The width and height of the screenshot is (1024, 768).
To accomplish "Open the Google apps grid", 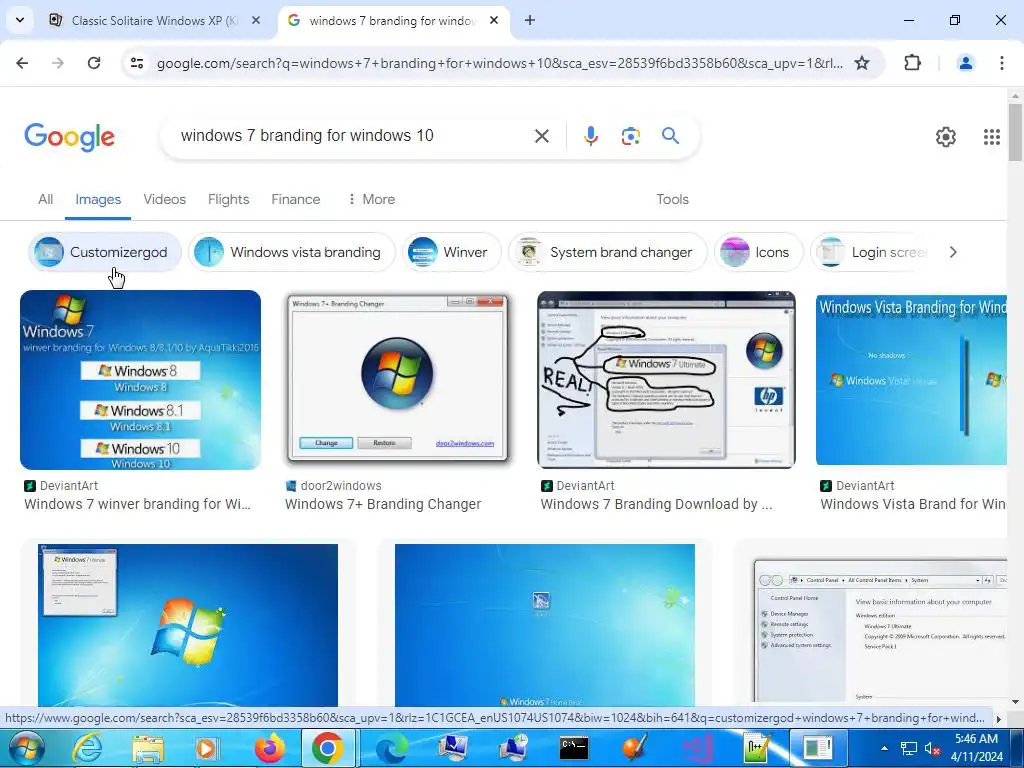I will [x=991, y=136].
